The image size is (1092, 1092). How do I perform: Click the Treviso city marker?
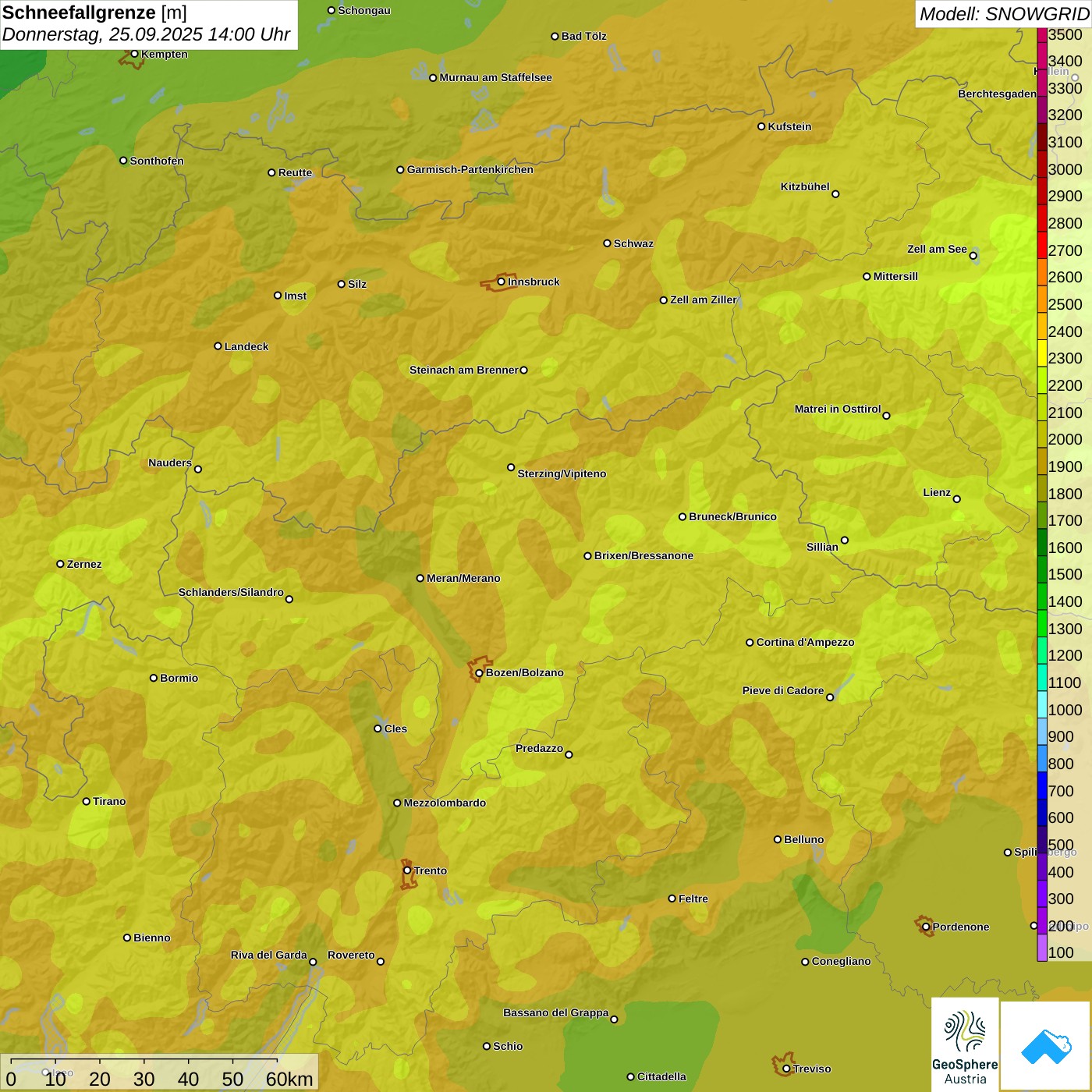[786, 1069]
